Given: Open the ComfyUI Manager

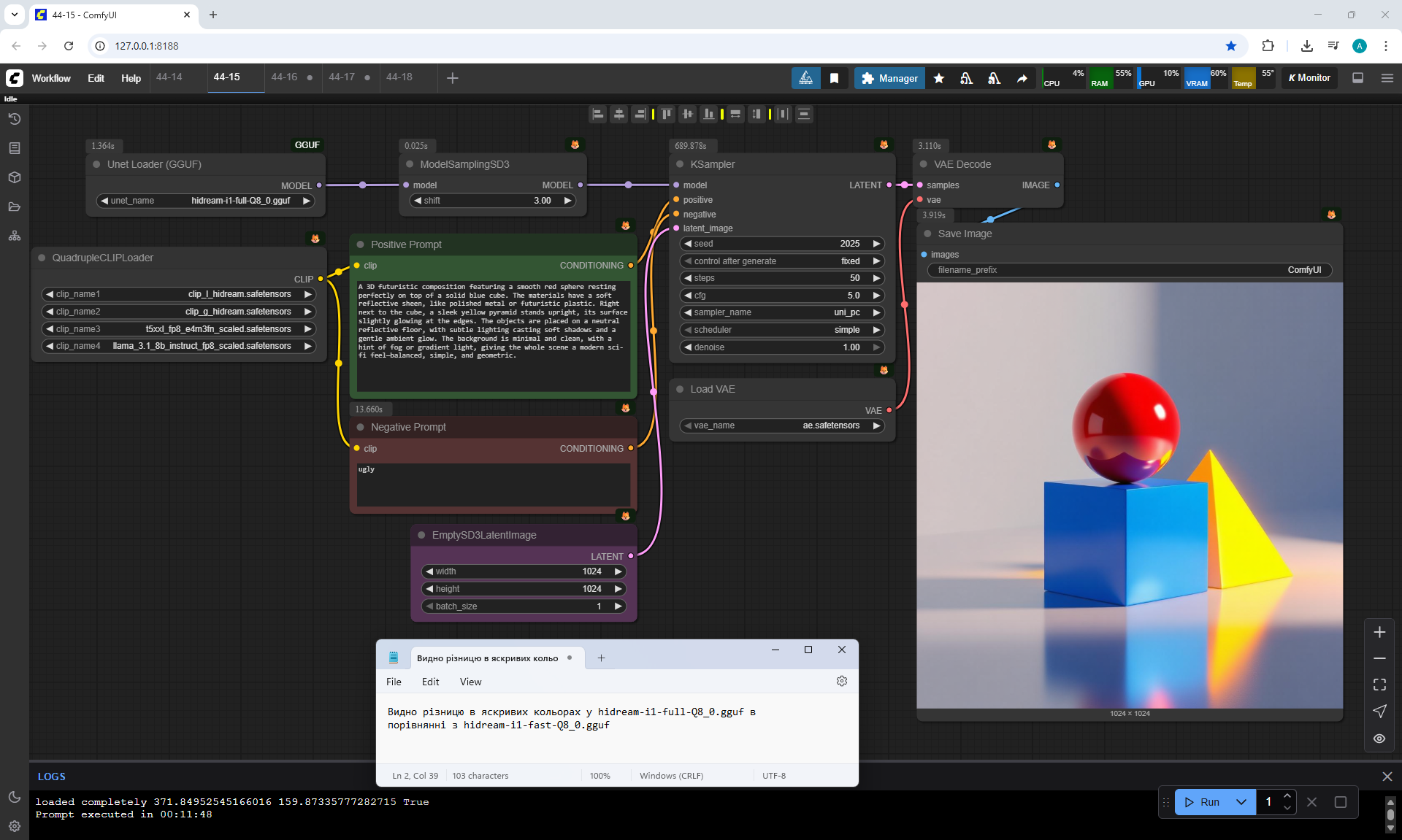Looking at the screenshot, I should point(889,78).
